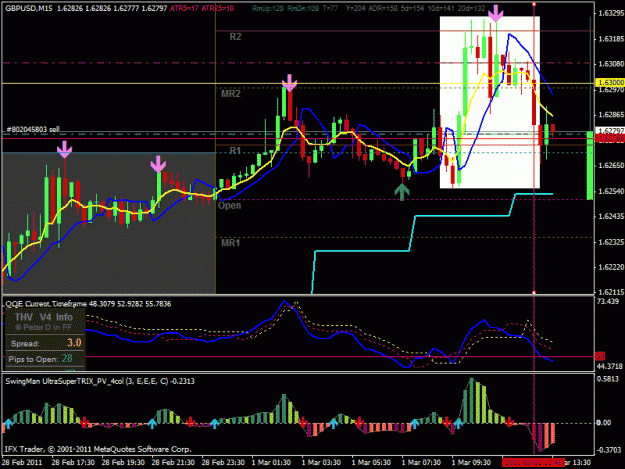
Task: Click the 1 Mar 05:30 time label
Action: coord(371,462)
